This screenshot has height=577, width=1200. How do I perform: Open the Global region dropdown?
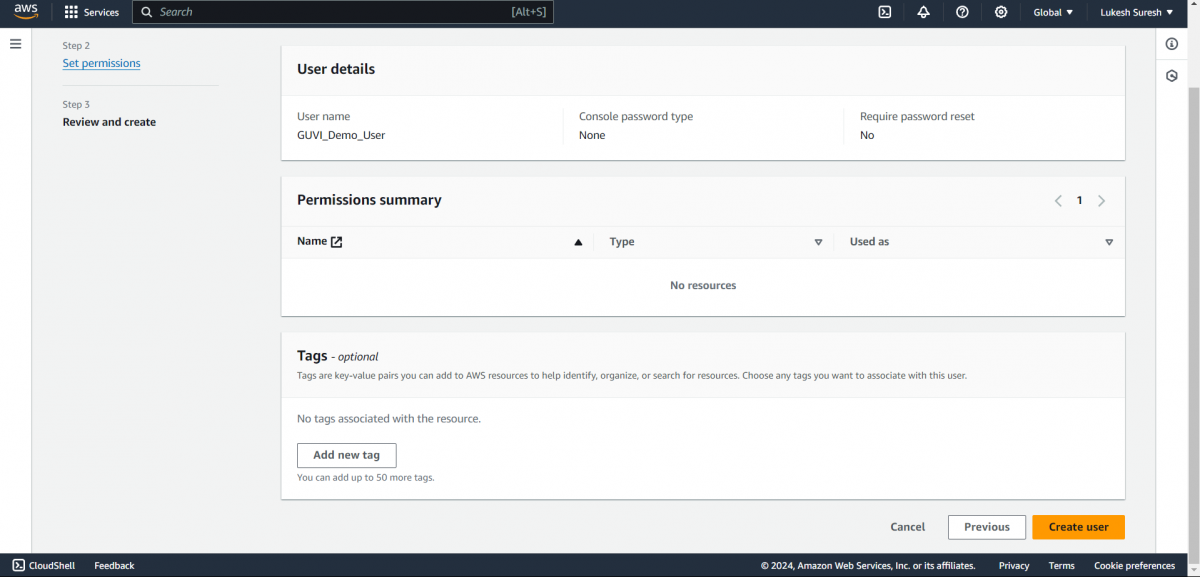point(1053,12)
